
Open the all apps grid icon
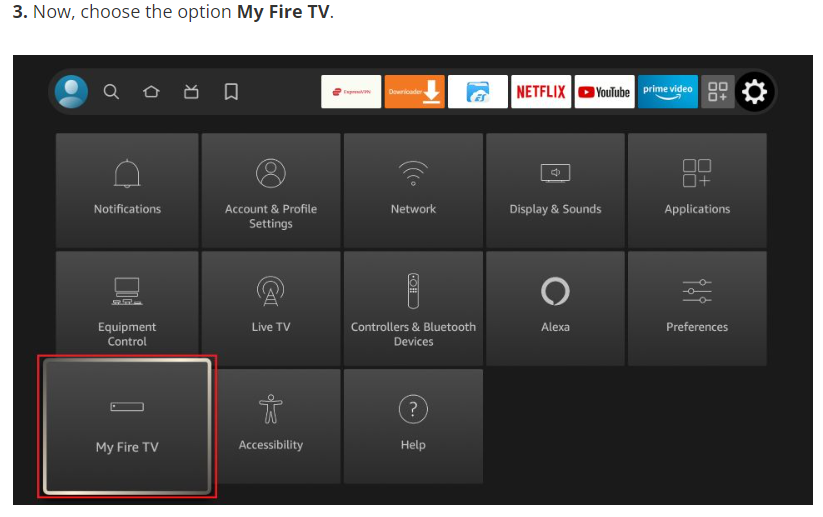(x=717, y=92)
